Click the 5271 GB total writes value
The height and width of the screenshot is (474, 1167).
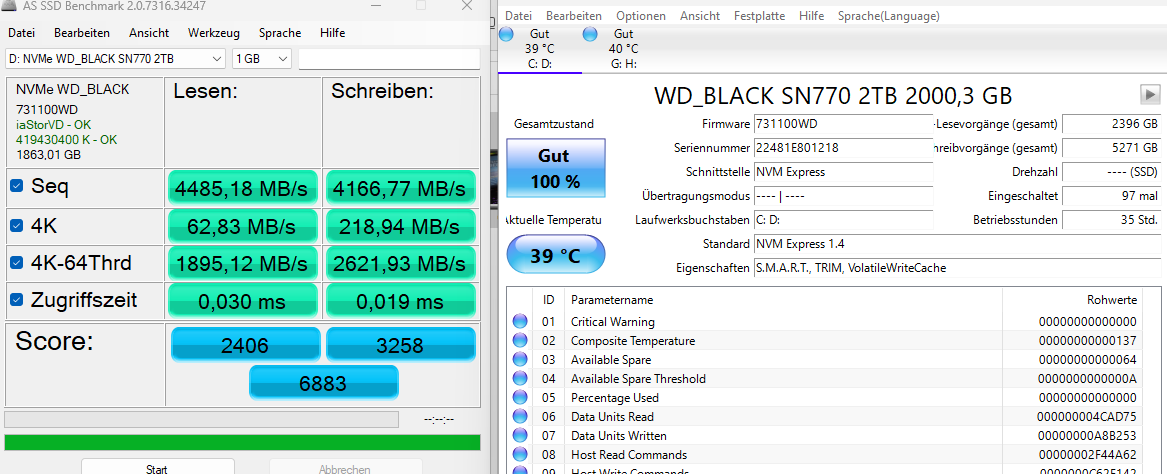(x=1111, y=147)
